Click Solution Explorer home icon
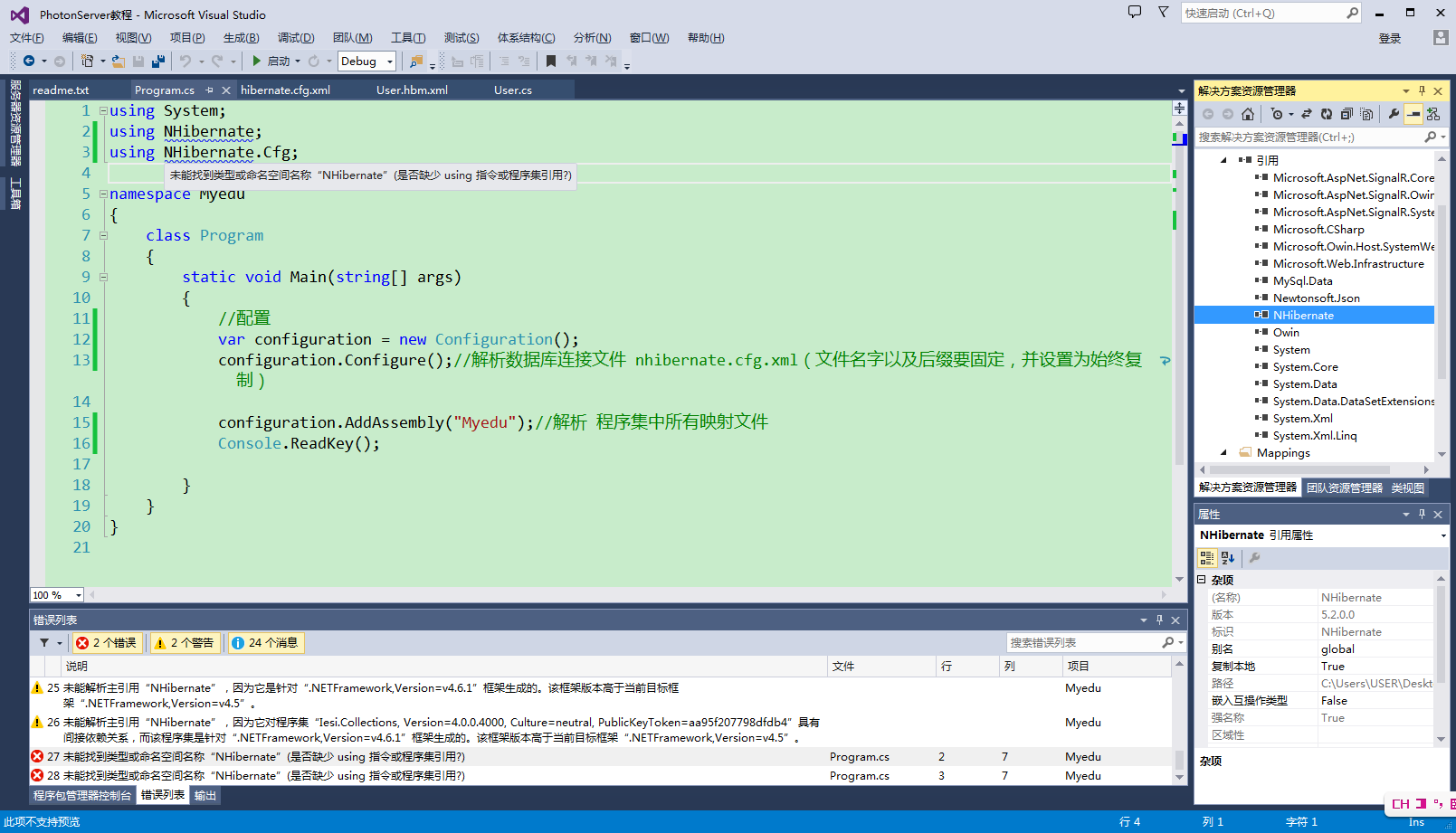This screenshot has width=1456, height=833. tap(1248, 114)
